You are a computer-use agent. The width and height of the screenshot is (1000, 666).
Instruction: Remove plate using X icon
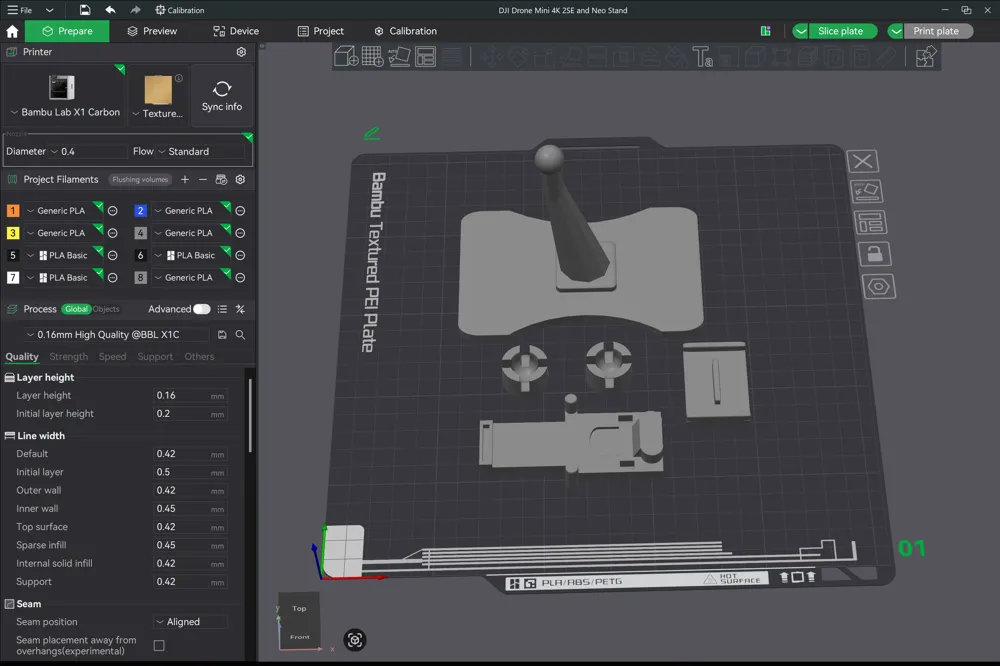tap(863, 161)
